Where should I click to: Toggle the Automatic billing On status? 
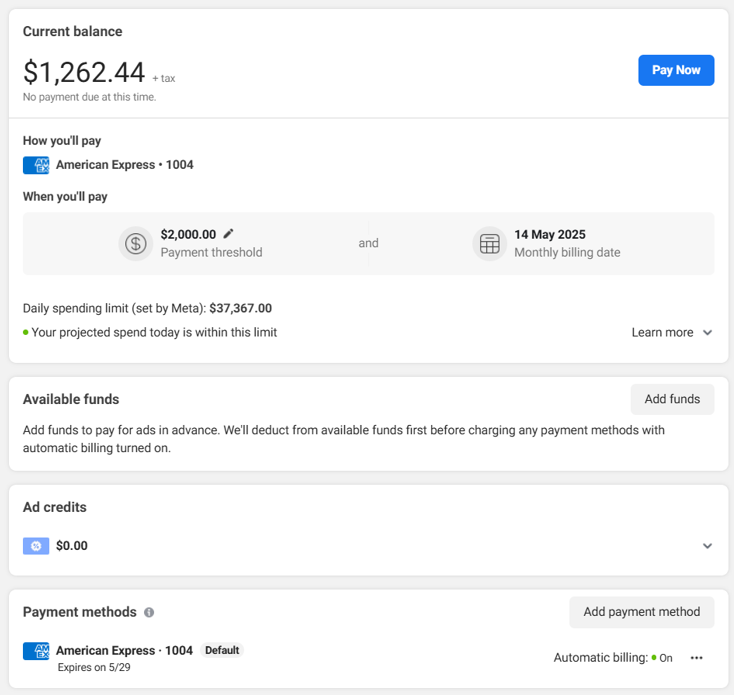pos(661,658)
